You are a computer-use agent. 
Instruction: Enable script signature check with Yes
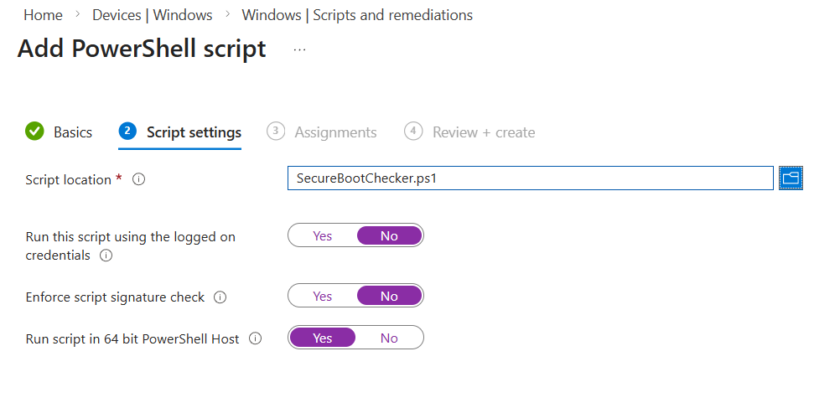click(x=322, y=297)
